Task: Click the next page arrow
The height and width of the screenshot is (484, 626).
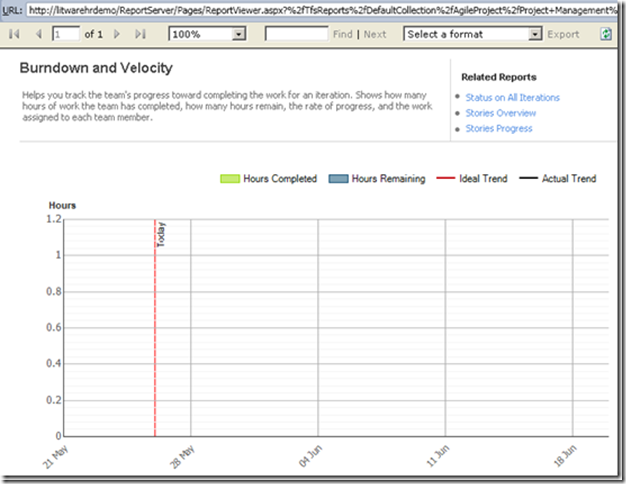Action: (117, 34)
